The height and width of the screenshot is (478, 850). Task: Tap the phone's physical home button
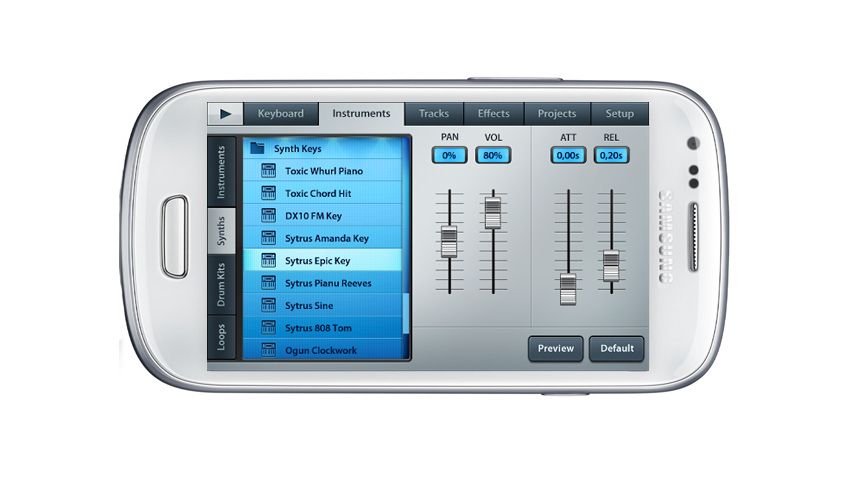tap(175, 237)
